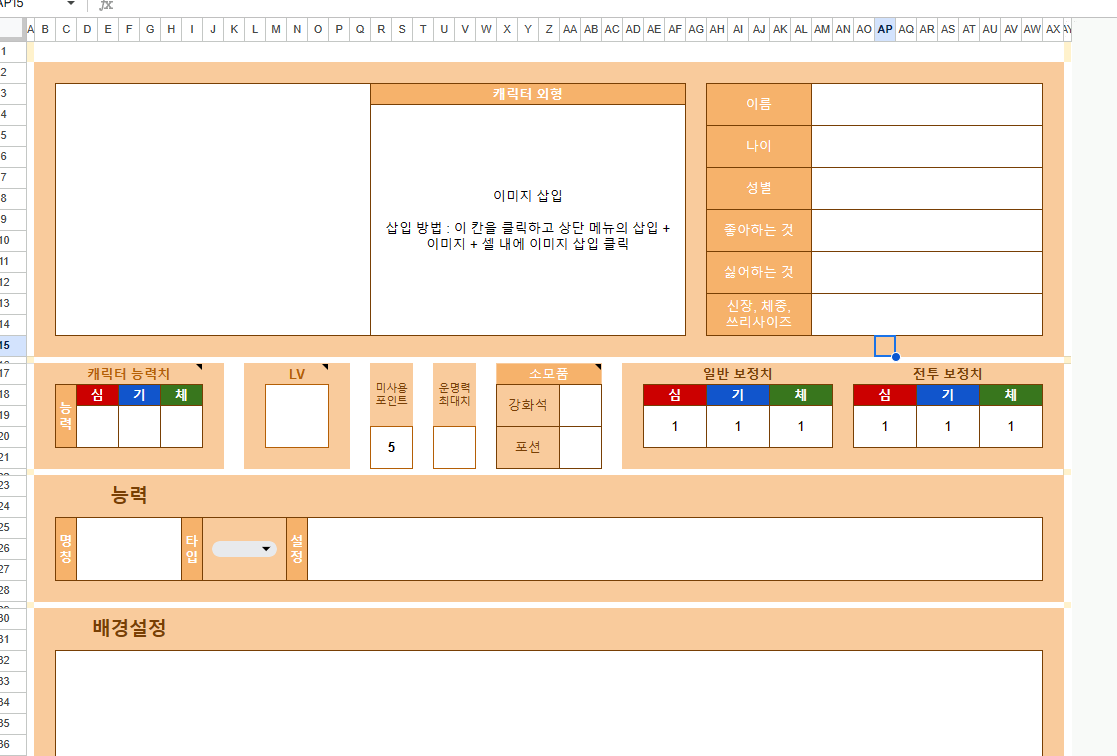Viewport: 1117px width, 756px height.
Task: Open the 타입 dropdown chip
Action: point(244,549)
